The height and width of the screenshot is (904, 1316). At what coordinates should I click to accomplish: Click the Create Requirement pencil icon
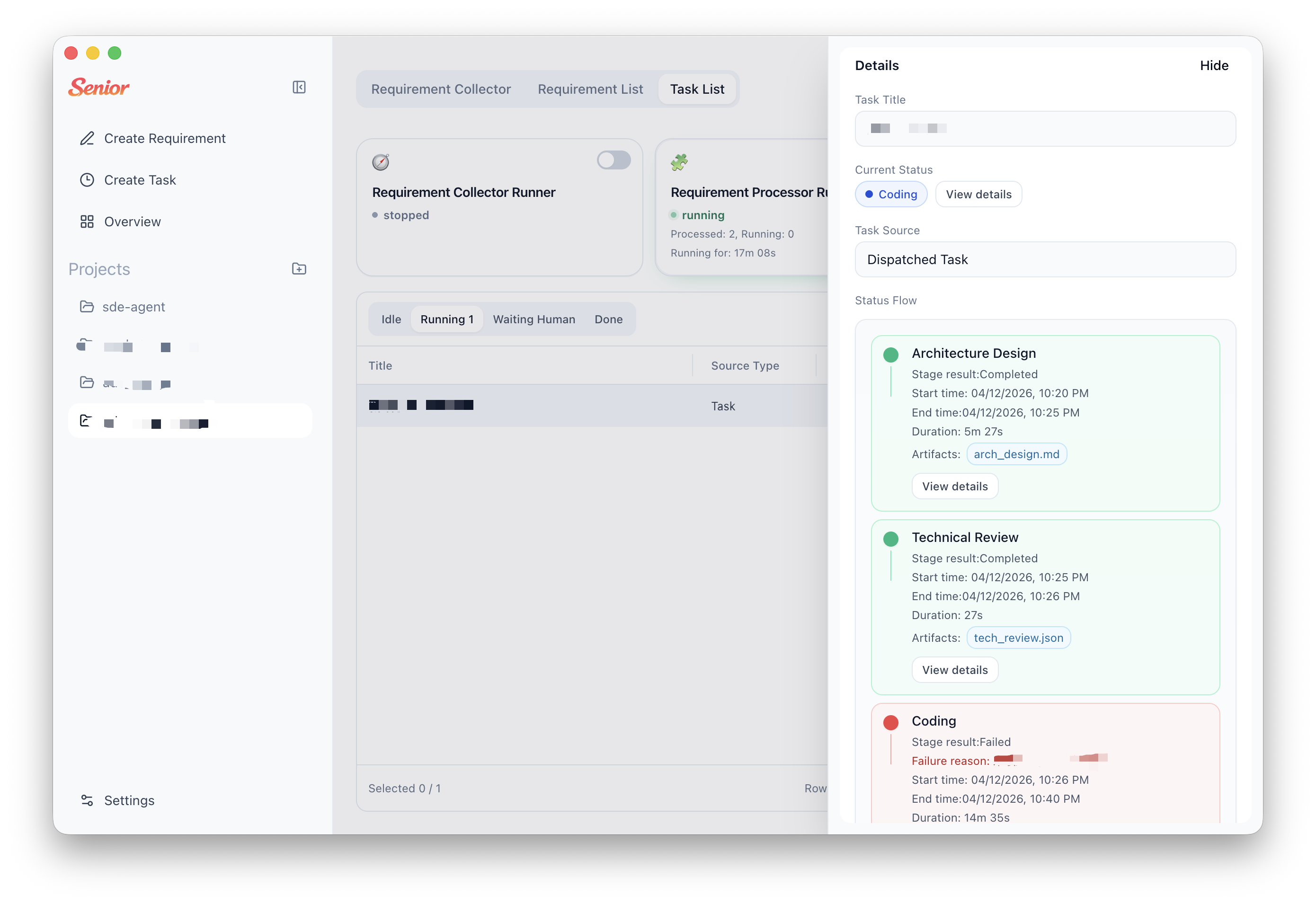87,139
